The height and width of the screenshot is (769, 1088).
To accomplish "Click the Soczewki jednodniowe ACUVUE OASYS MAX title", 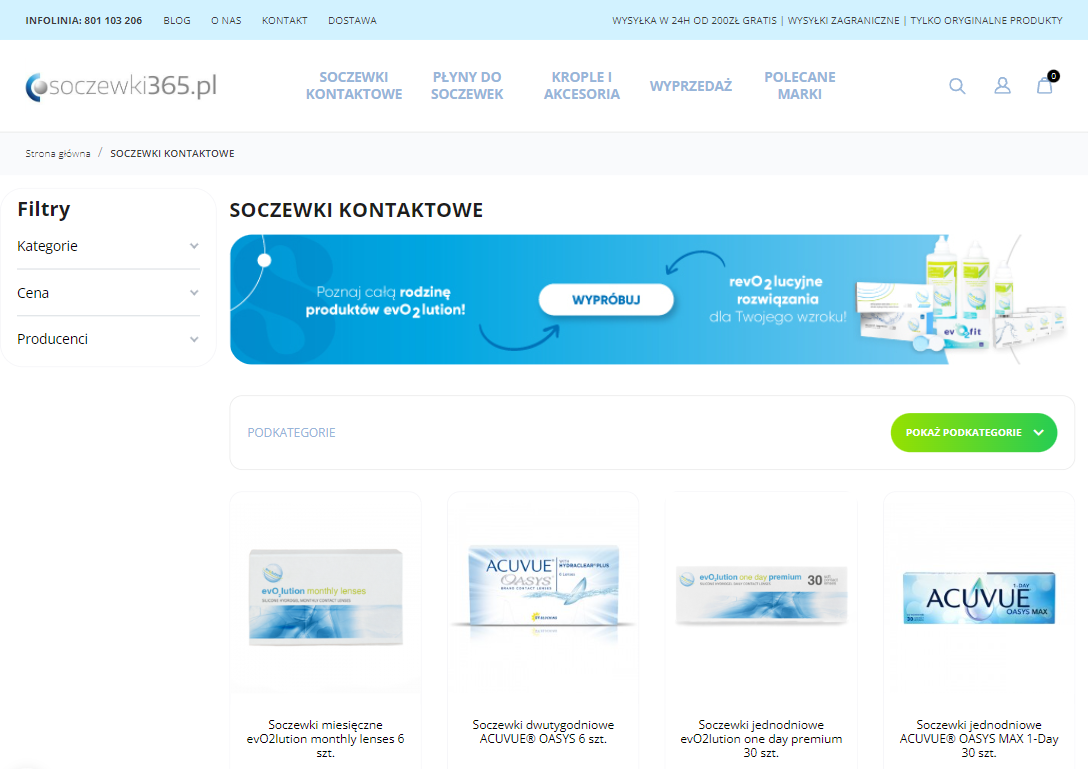I will tap(979, 738).
